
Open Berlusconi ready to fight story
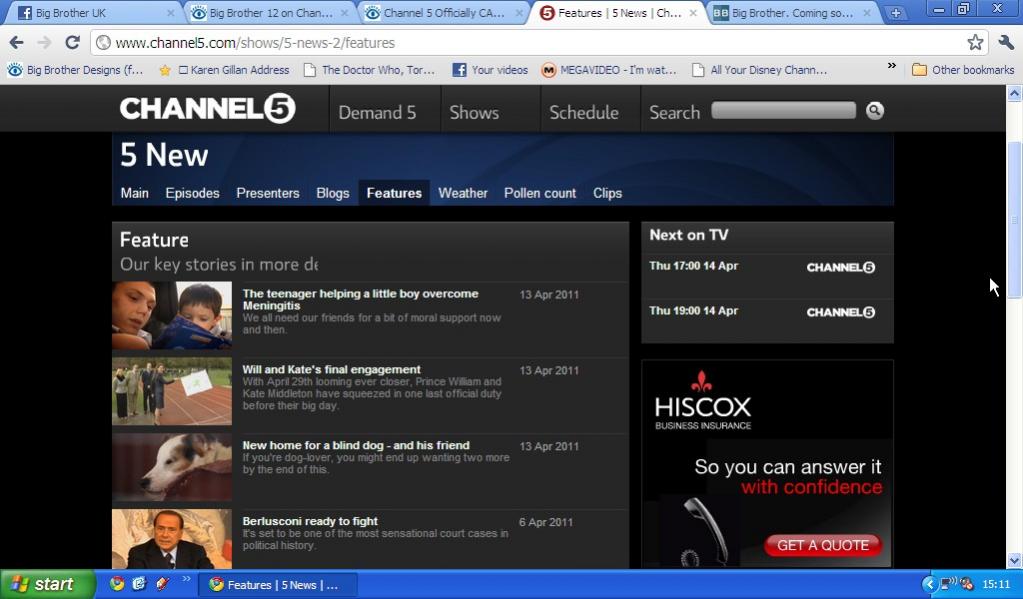[310, 521]
